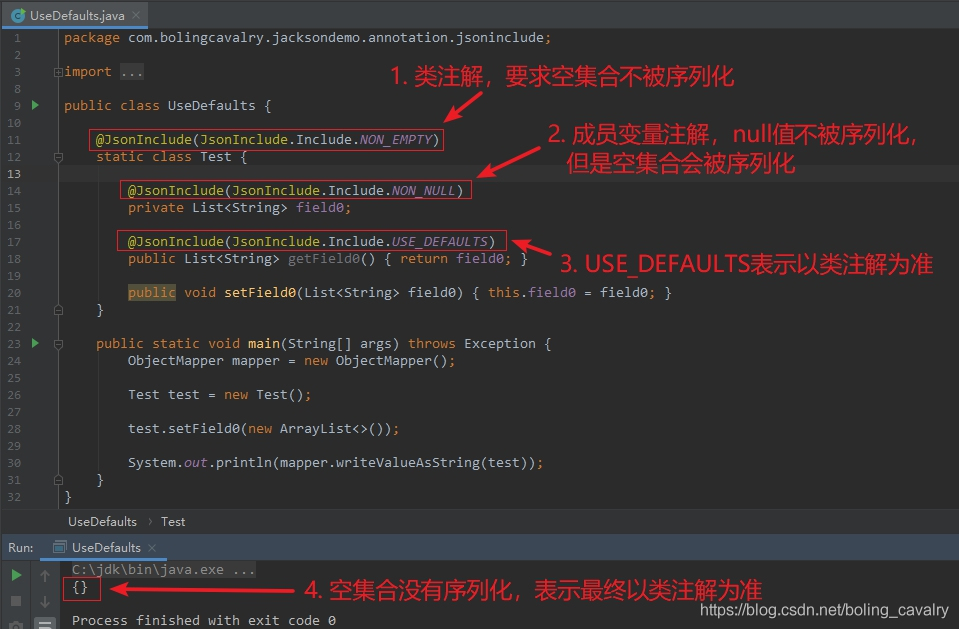Image resolution: width=959 pixels, height=629 pixels.
Task: Click the NON_EMPTY constant on line 11
Action: pyautogui.click(x=396, y=140)
